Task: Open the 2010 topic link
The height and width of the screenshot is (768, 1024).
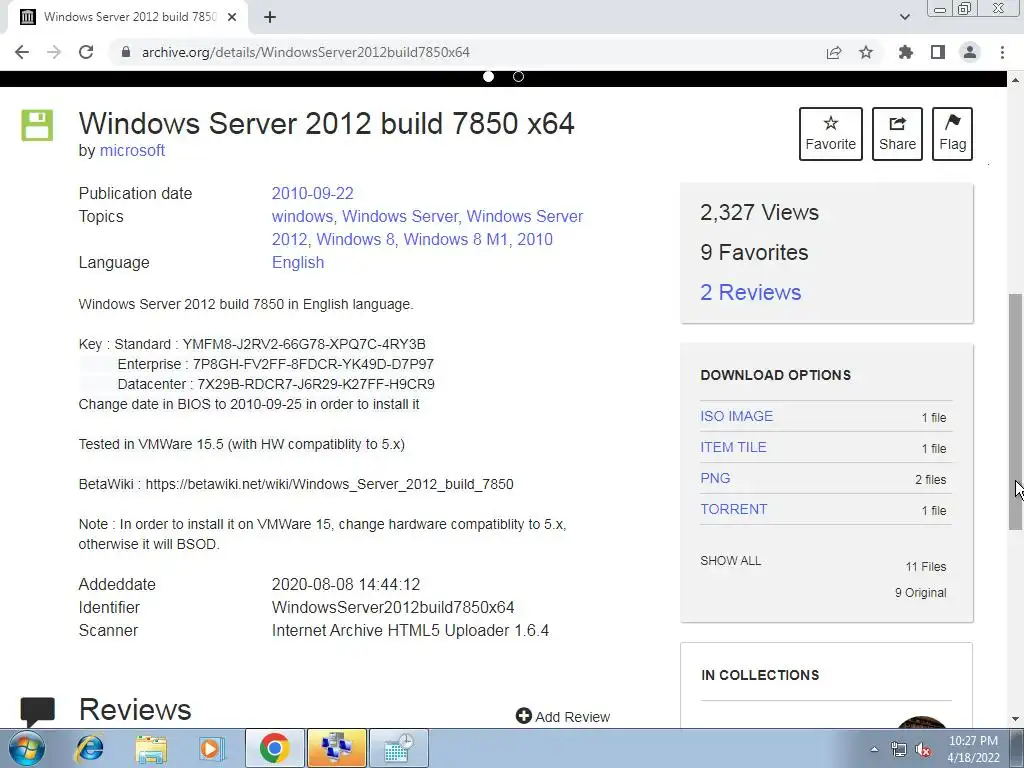Action: [535, 239]
